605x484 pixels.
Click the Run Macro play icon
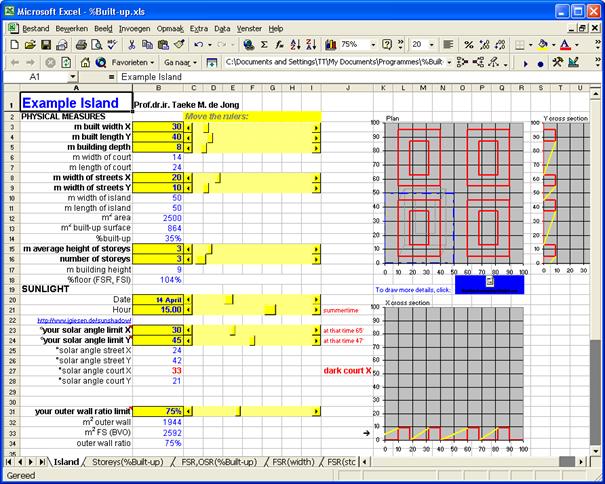pos(525,63)
